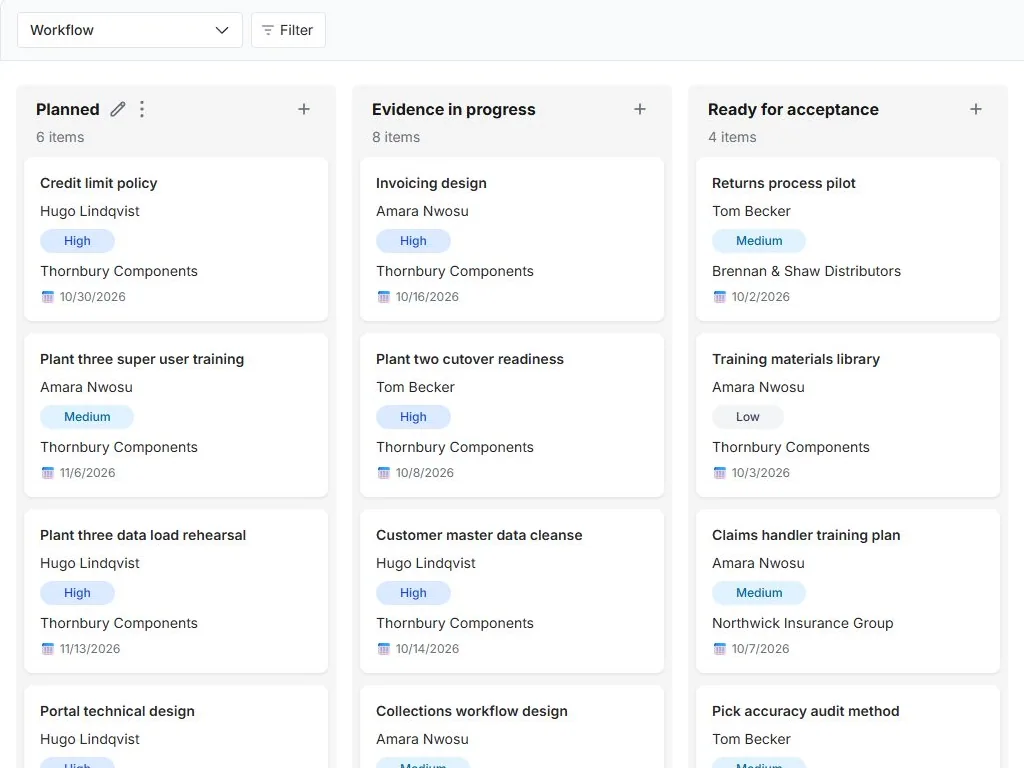
Task: Click the 11/13/2026 date on data load rehearsal
Action: click(90, 648)
